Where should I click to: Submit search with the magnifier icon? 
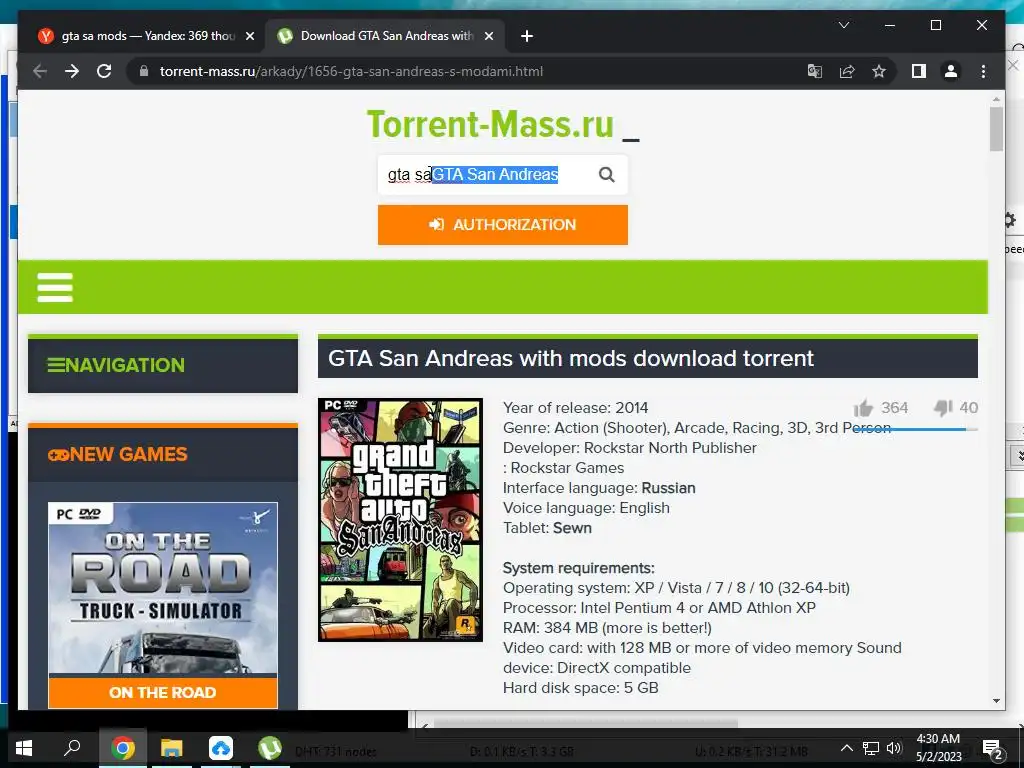[x=607, y=174]
